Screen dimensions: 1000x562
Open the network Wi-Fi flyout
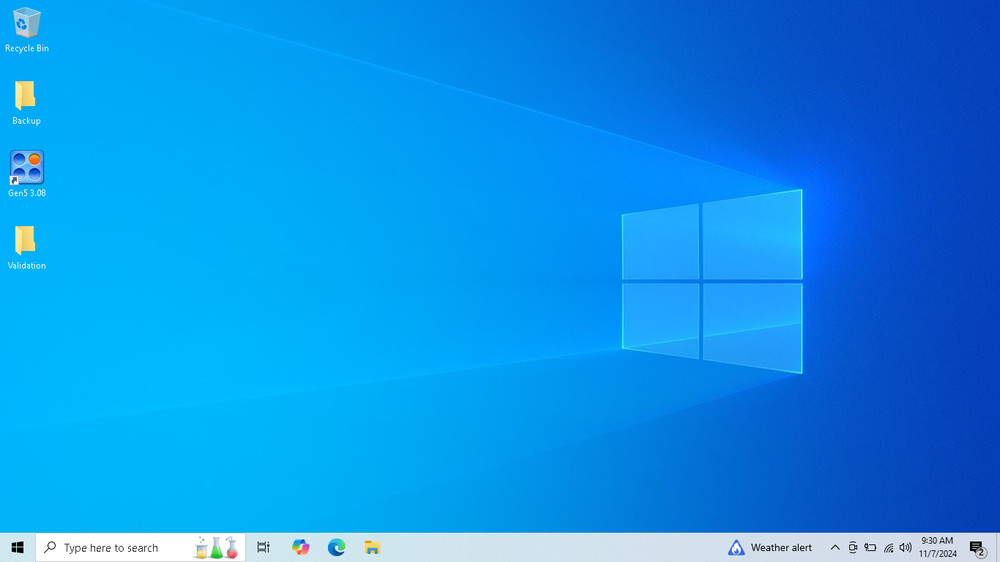click(888, 547)
